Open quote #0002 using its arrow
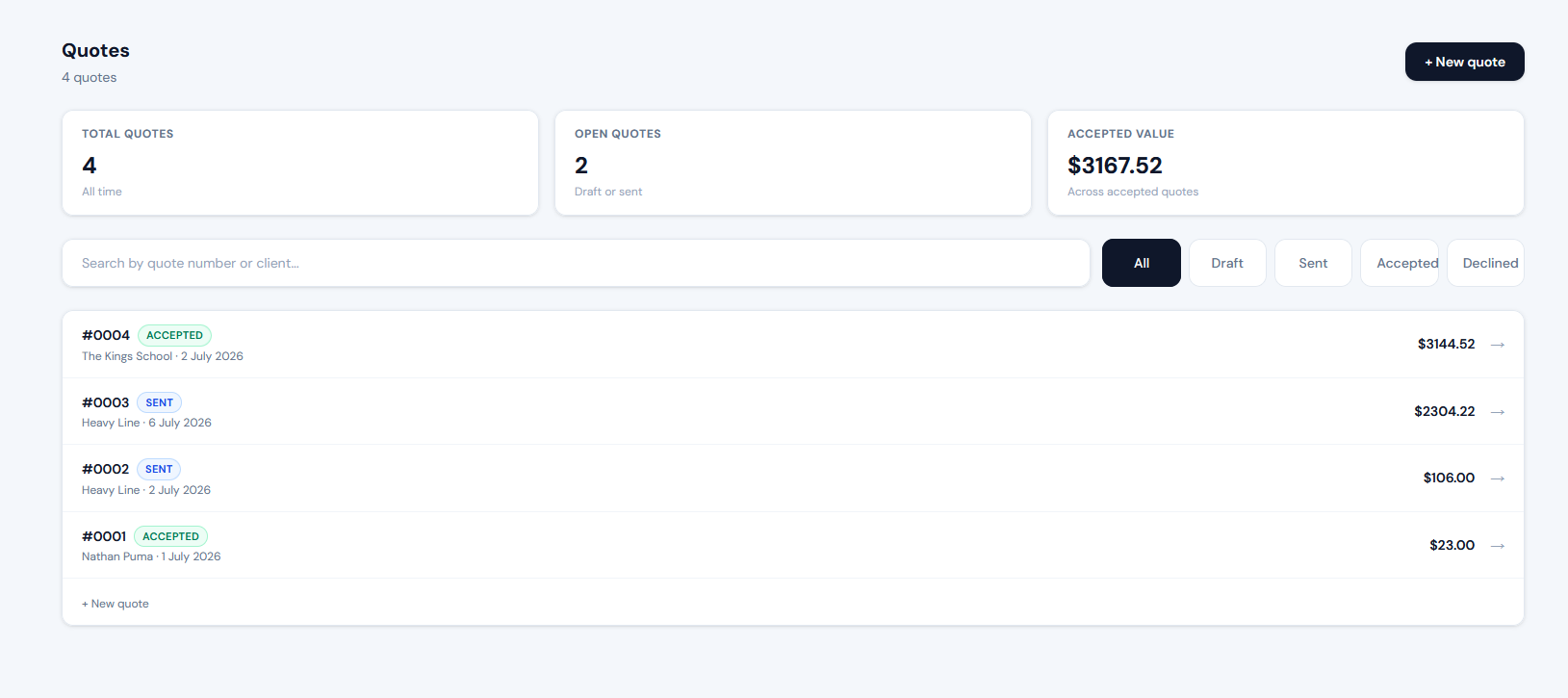The height and width of the screenshot is (698, 1568). coord(1498,478)
